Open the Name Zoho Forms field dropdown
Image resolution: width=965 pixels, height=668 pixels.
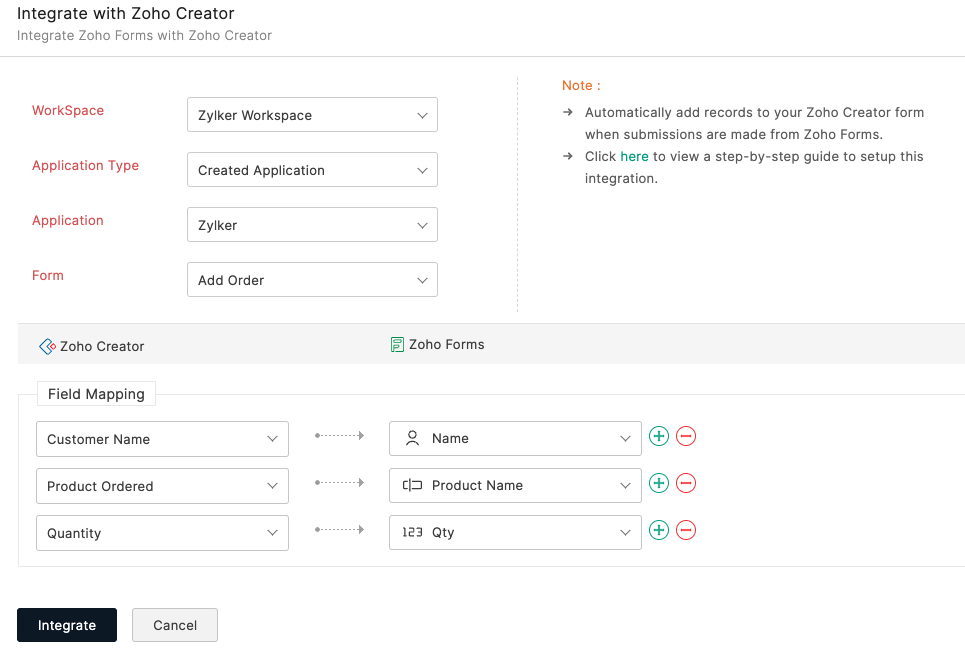click(515, 438)
